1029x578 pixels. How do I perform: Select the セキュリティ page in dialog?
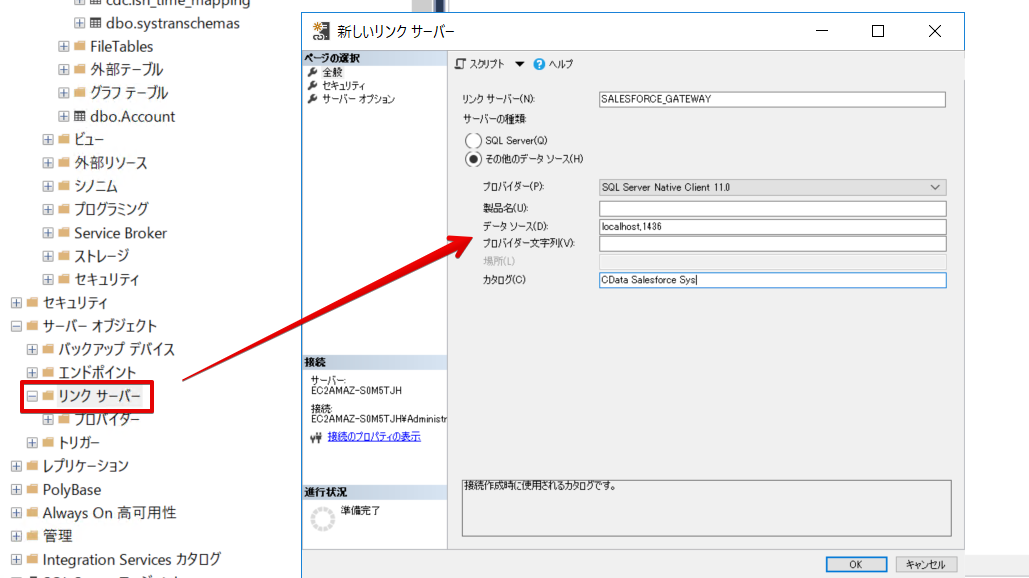click(x=343, y=85)
